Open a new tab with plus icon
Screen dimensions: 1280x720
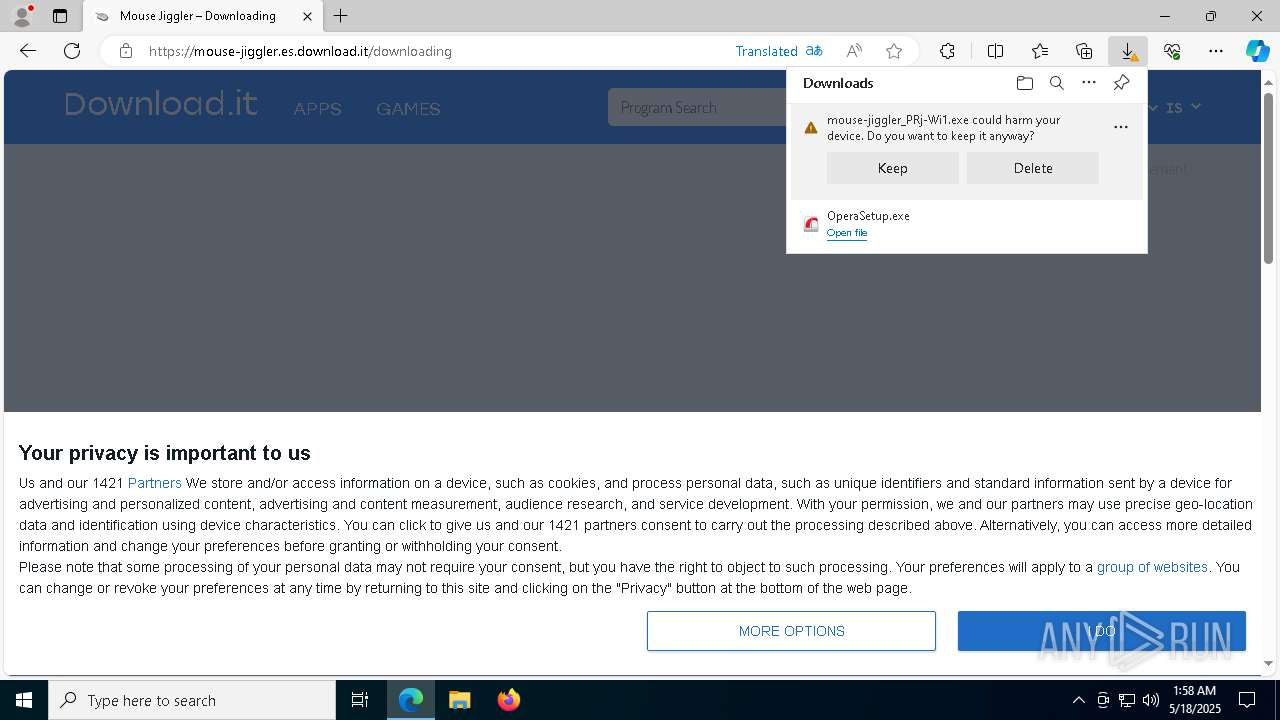(x=341, y=16)
